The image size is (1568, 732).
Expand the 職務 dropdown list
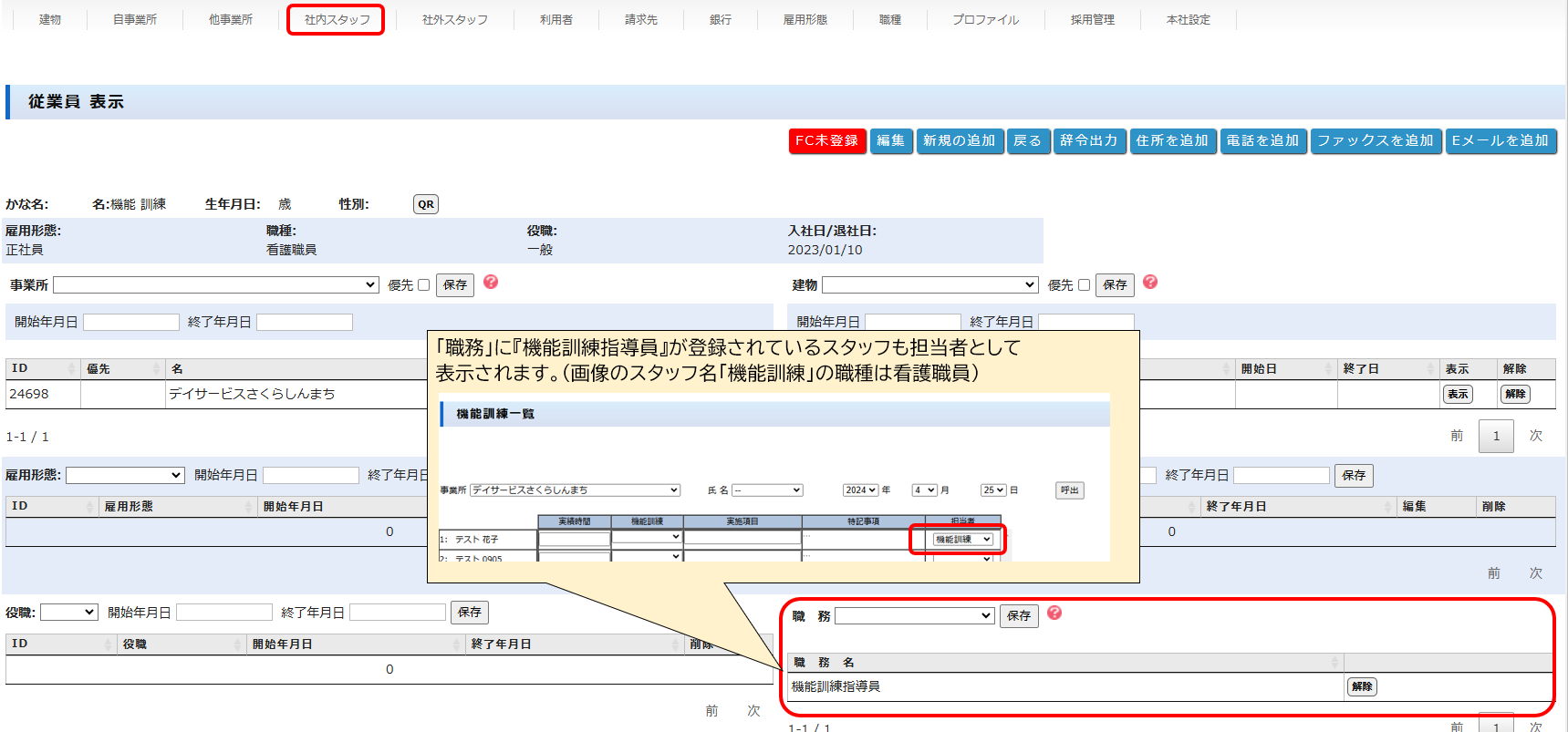tap(914, 616)
